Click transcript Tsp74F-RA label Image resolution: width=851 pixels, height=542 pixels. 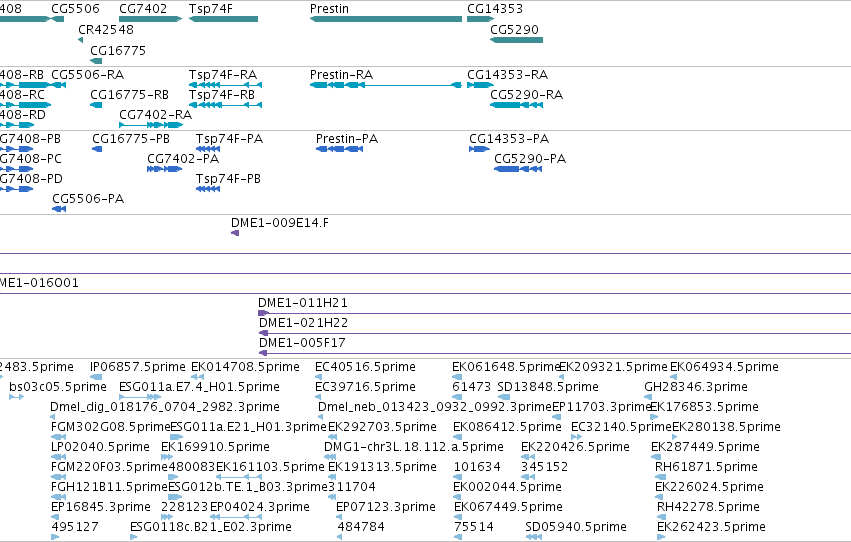[x=223, y=74]
